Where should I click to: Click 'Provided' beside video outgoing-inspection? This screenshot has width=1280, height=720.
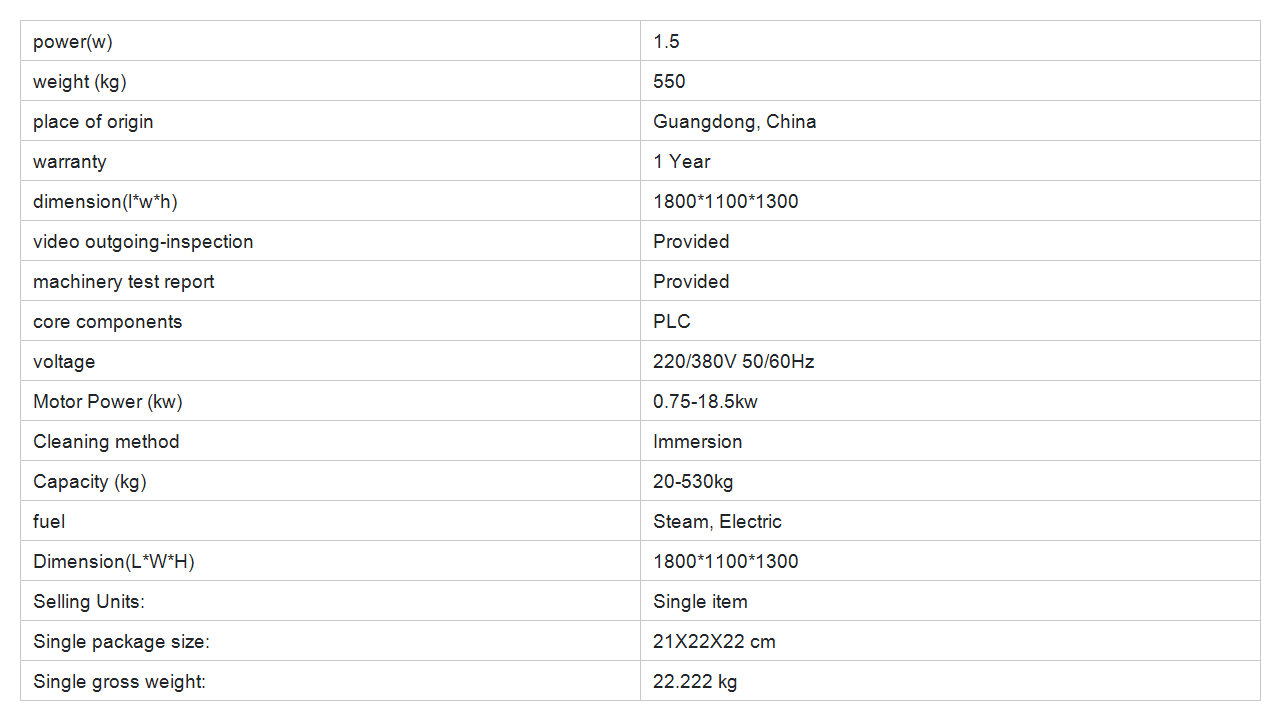[x=691, y=241]
